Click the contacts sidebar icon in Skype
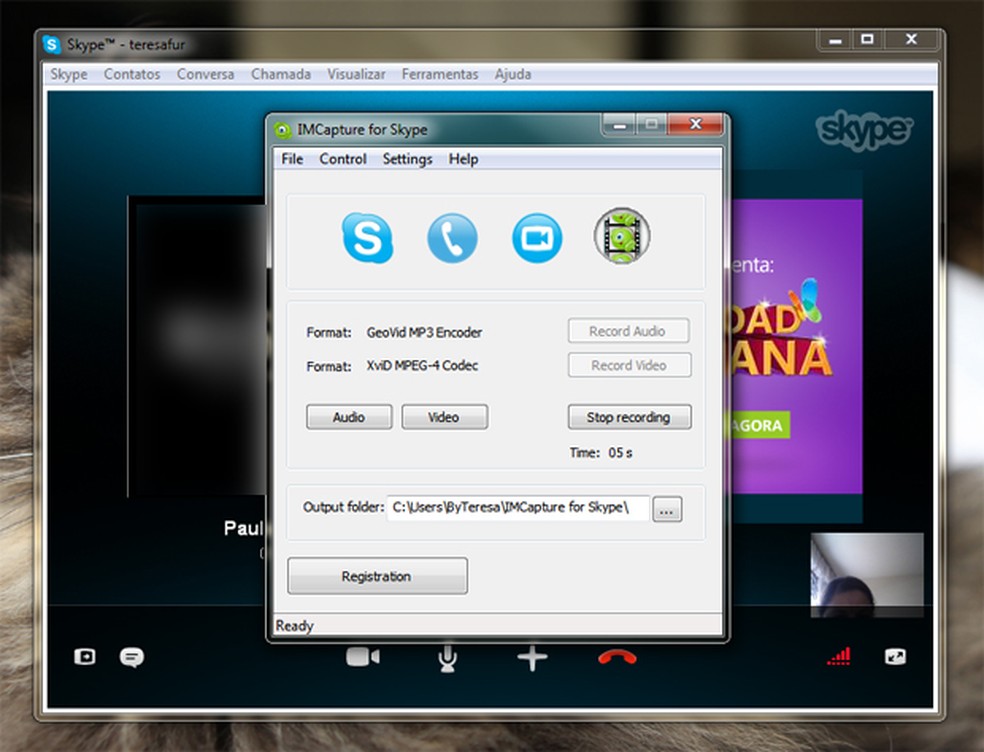This screenshot has width=984, height=752. click(x=85, y=657)
